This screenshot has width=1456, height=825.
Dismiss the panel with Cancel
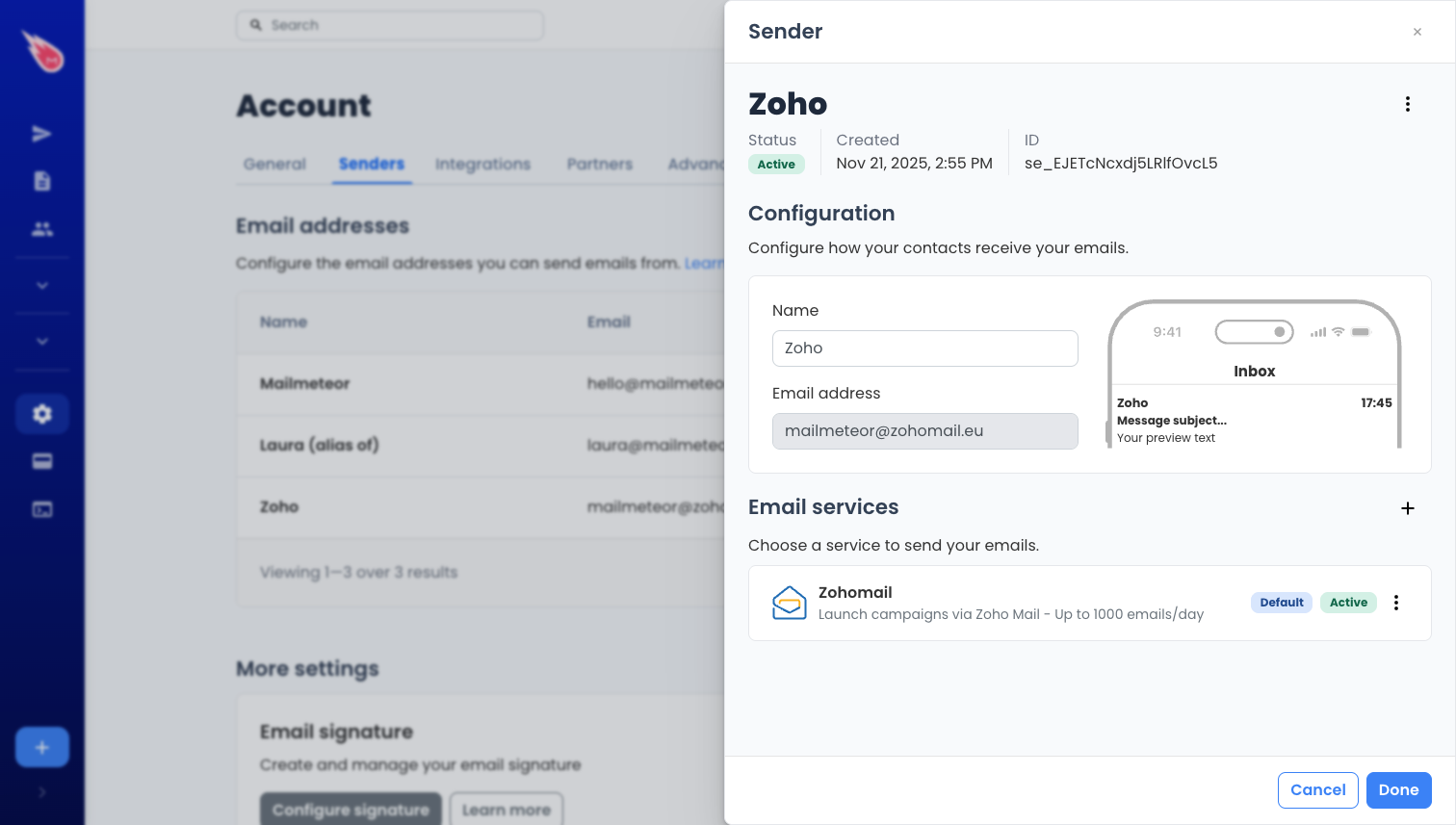1317,789
